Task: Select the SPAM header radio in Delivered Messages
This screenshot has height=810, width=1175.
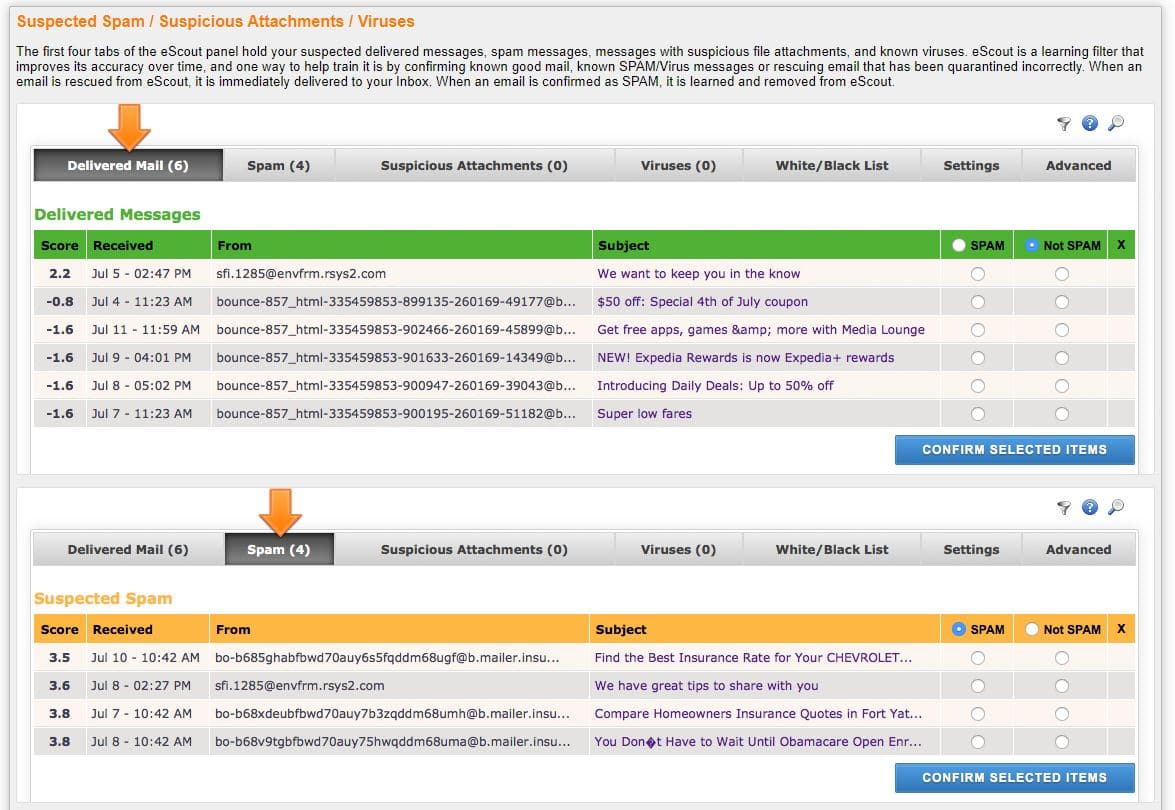Action: click(960, 245)
